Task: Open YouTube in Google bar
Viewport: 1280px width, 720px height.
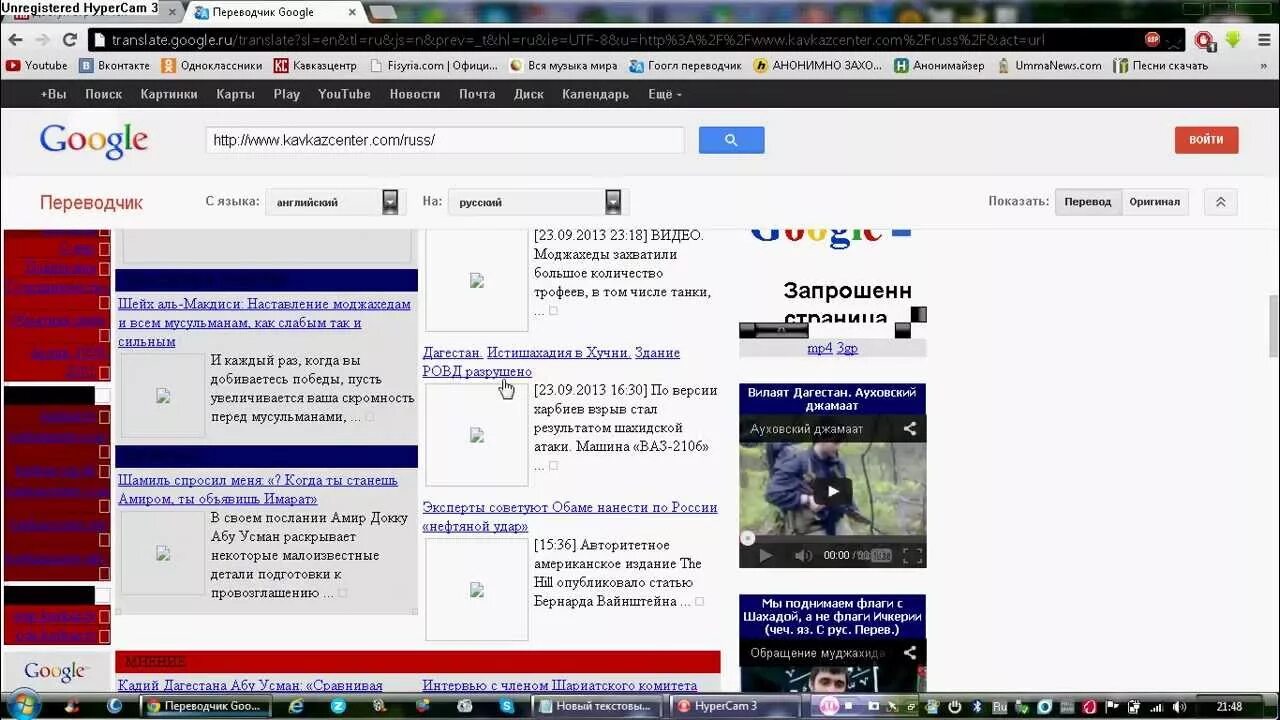Action: pyautogui.click(x=344, y=94)
